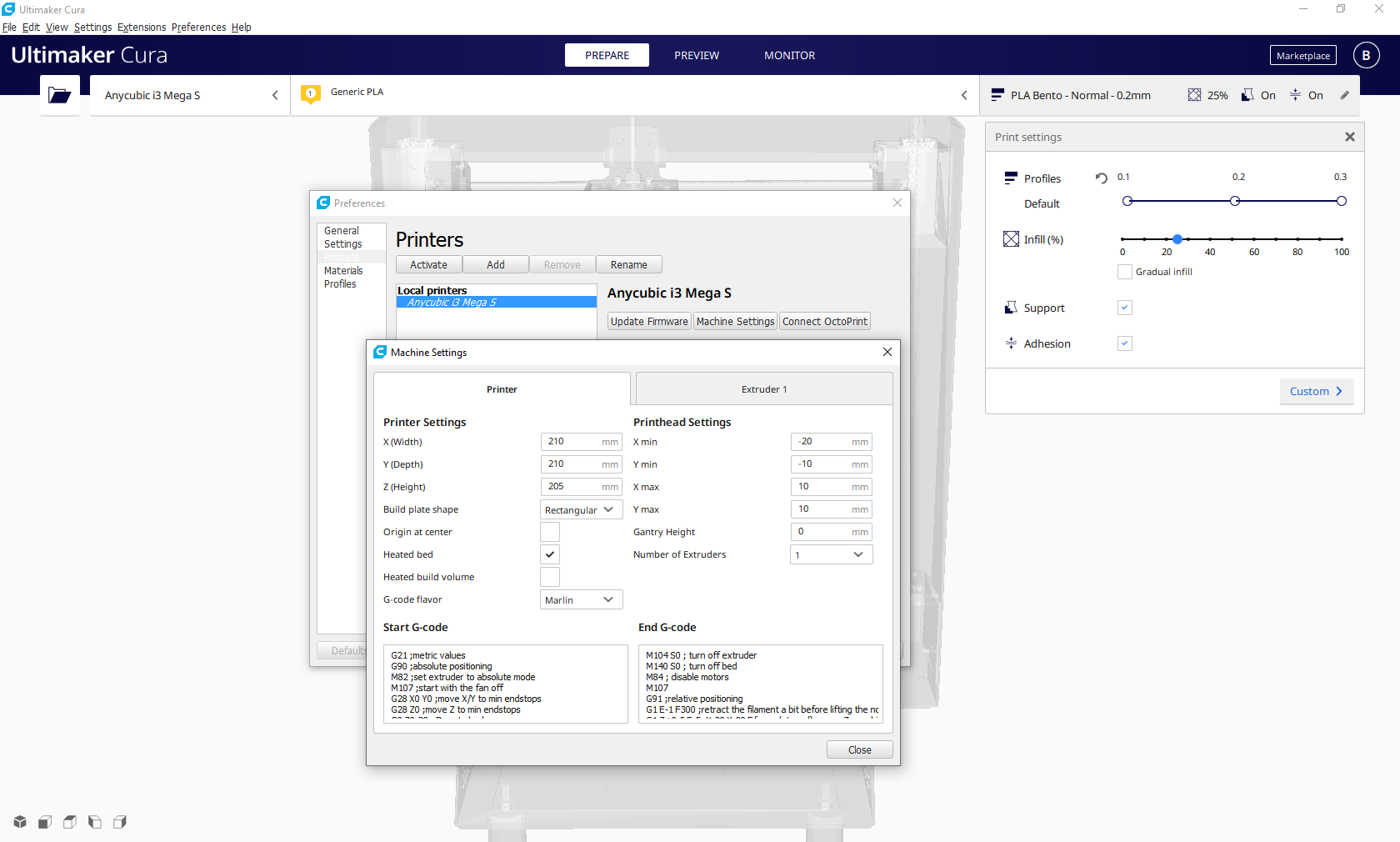
Task: Click the Infill (%) icon in Print settings
Action: click(1011, 239)
